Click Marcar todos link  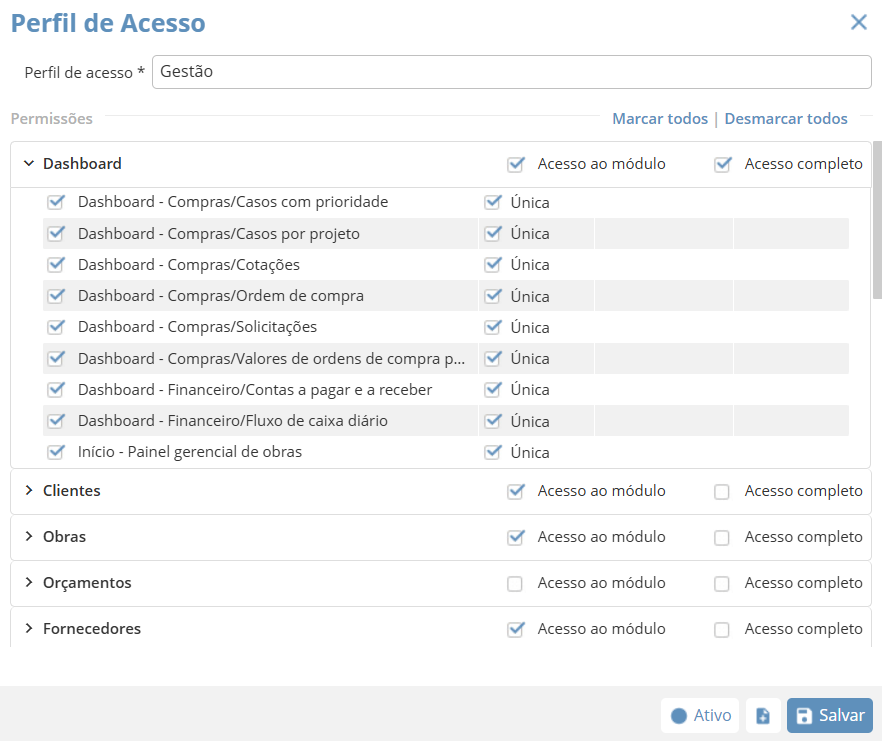point(659,119)
